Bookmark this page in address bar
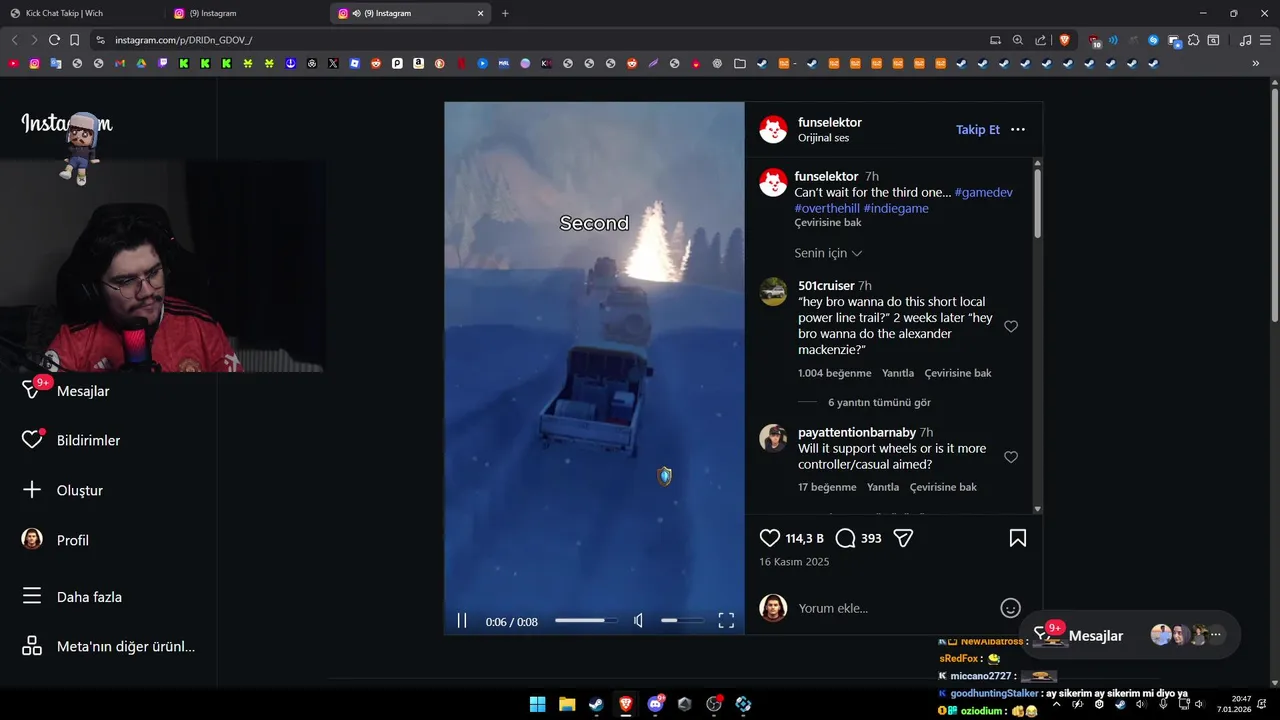The image size is (1280, 720). [74, 40]
